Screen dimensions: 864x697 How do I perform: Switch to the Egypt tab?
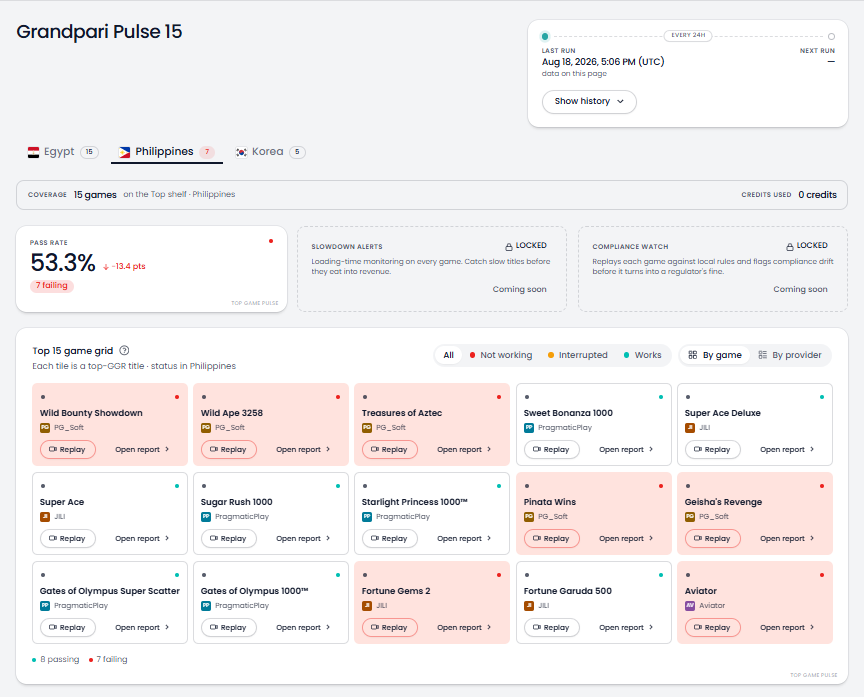click(63, 152)
